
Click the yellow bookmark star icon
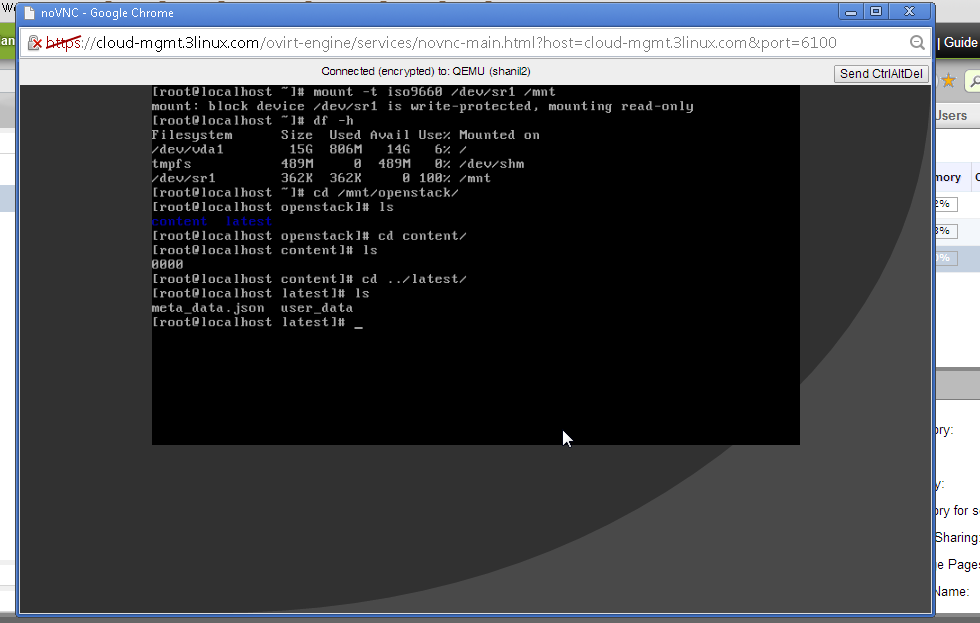[x=948, y=81]
